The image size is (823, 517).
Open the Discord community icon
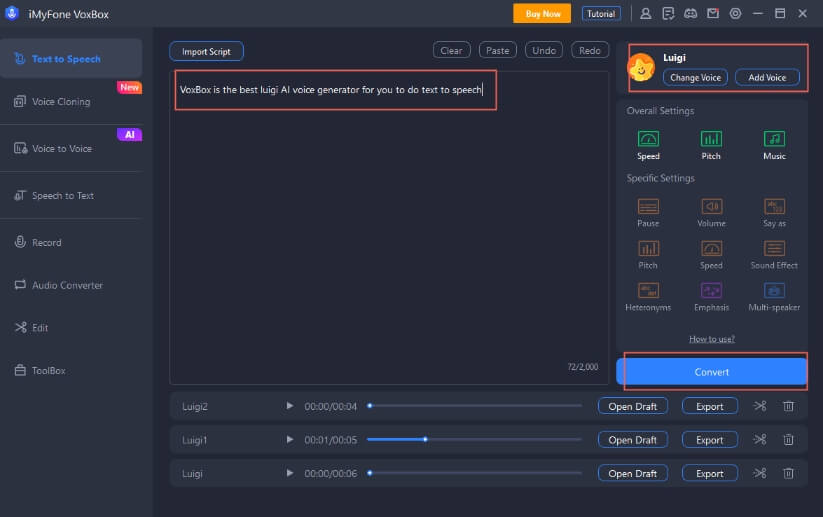pos(691,14)
